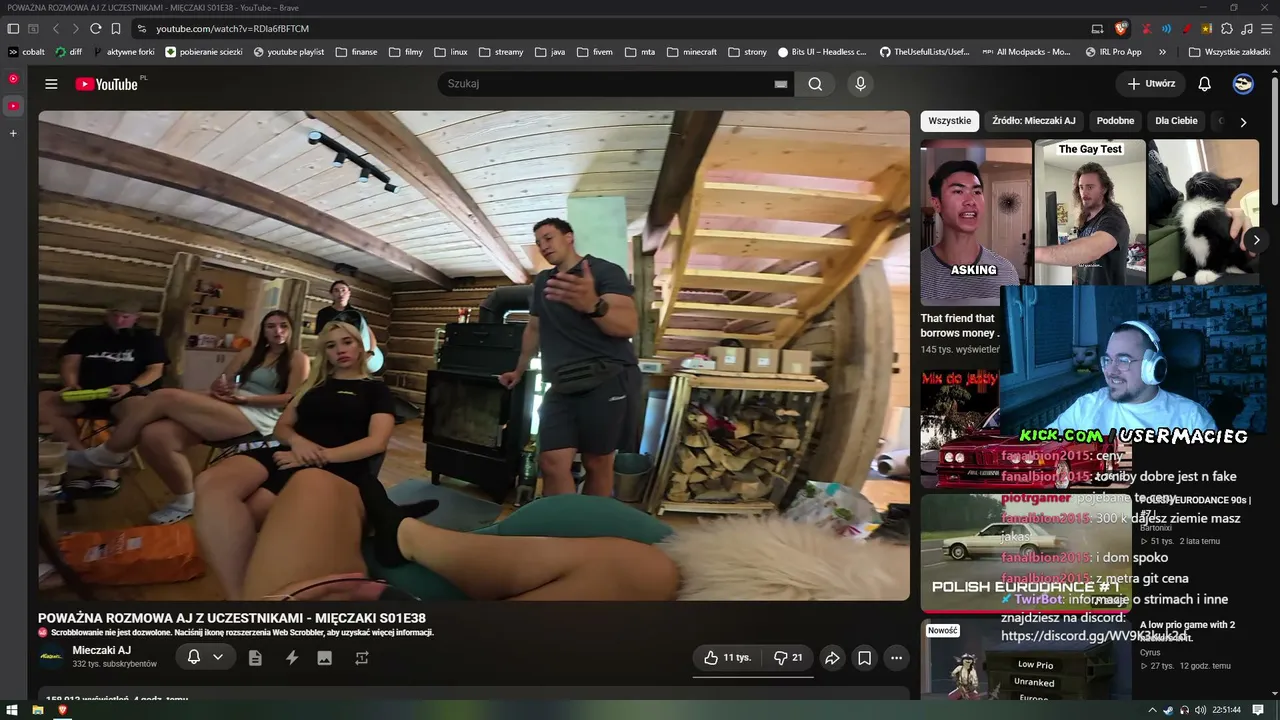The image size is (1280, 720).
Task: Save video using the bookmark icon
Action: coord(864,657)
